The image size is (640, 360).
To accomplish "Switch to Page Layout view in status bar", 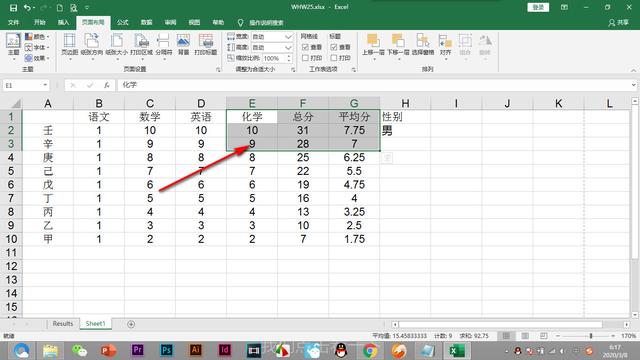I will (x=525, y=336).
